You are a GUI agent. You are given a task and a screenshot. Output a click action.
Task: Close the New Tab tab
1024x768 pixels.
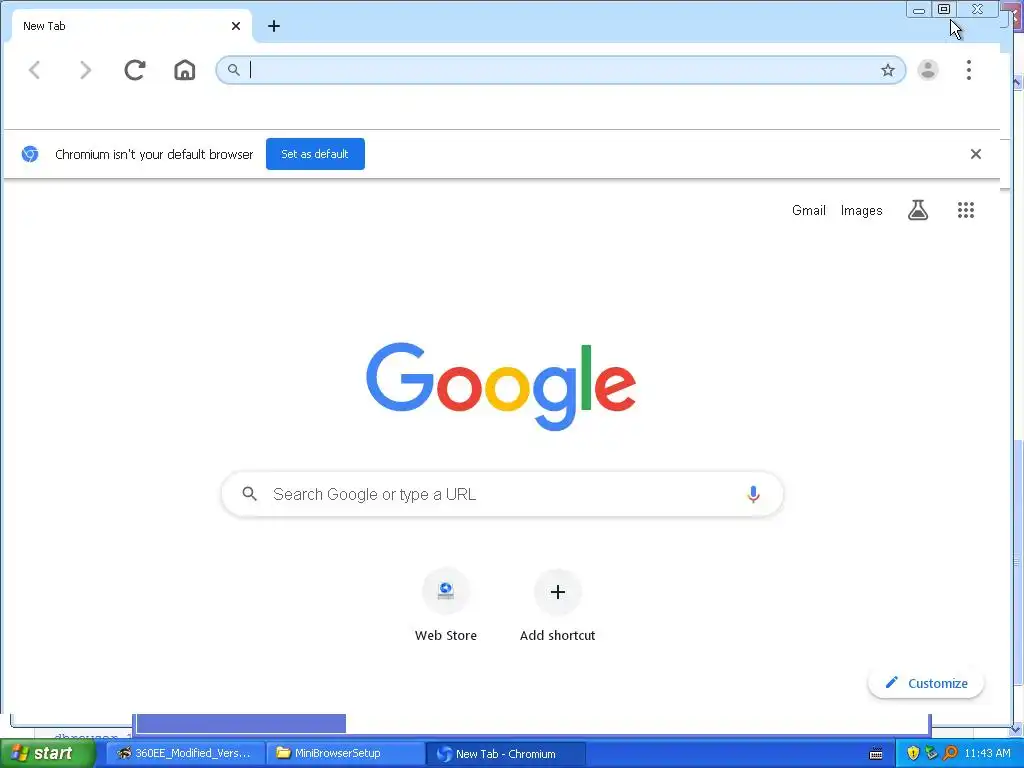(x=236, y=26)
